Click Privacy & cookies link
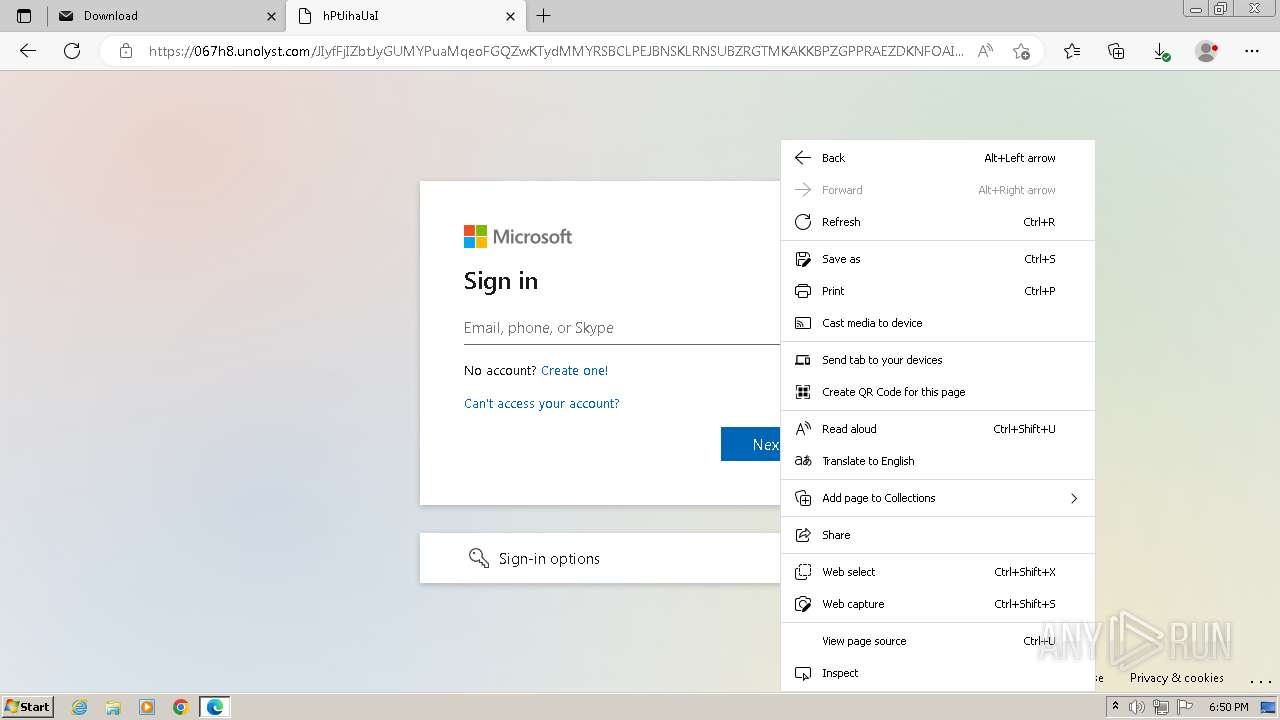Screen dimensions: 1280x720 pos(1176,678)
